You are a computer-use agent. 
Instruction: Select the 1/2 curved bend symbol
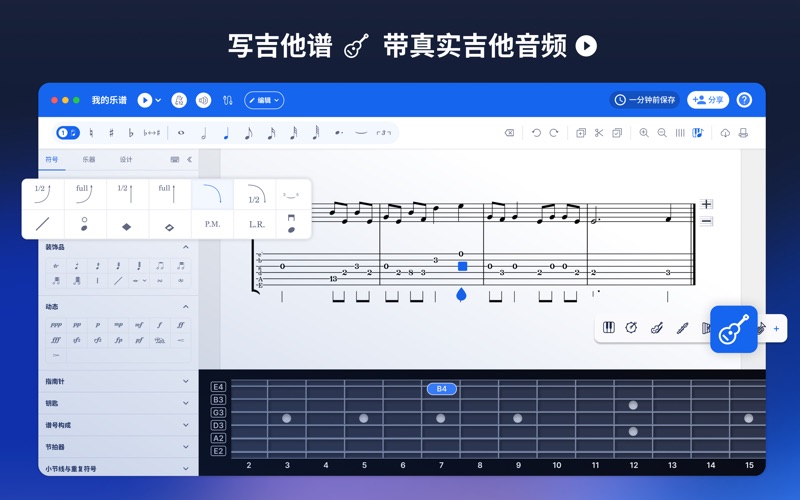coord(43,194)
